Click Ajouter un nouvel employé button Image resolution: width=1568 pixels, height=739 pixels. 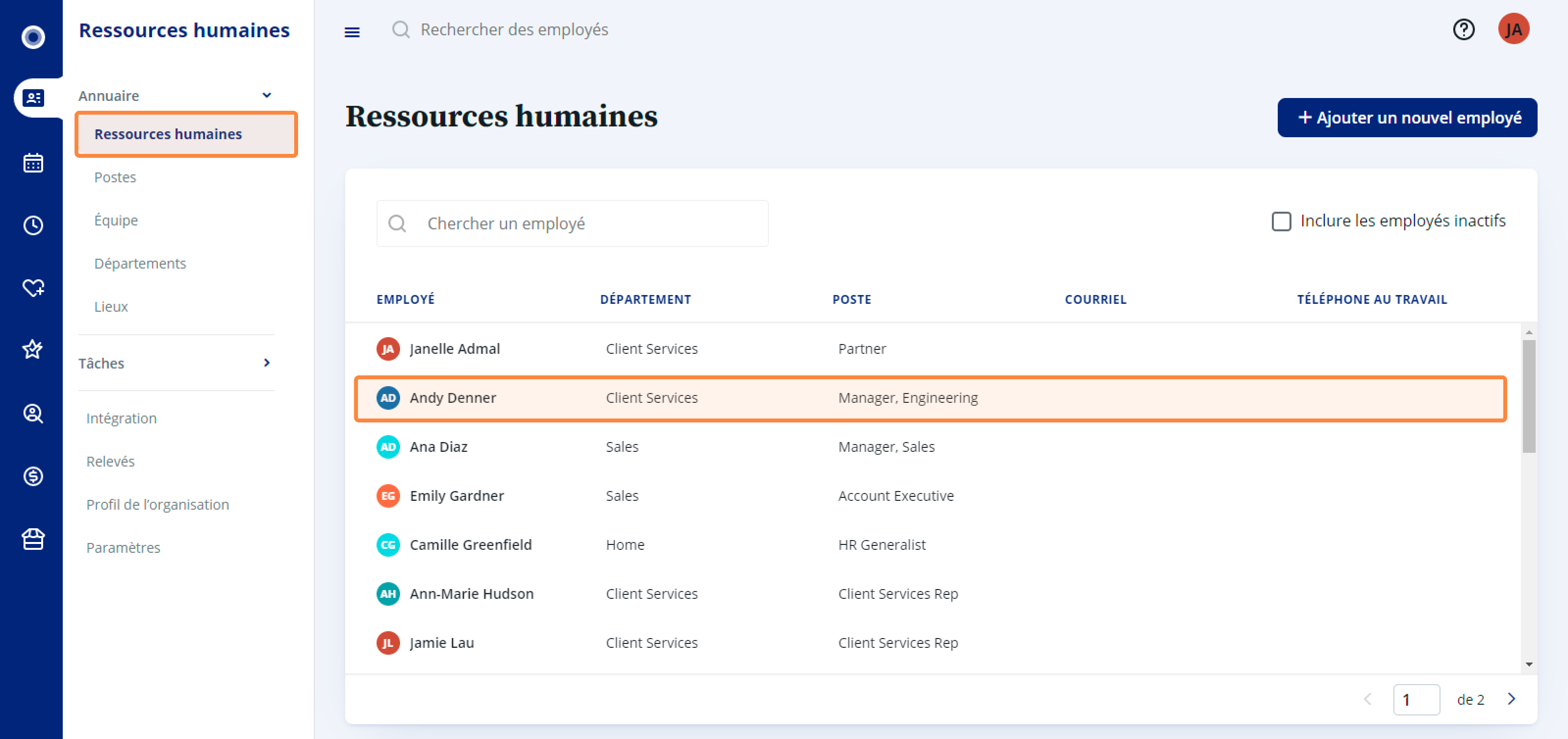pos(1407,118)
